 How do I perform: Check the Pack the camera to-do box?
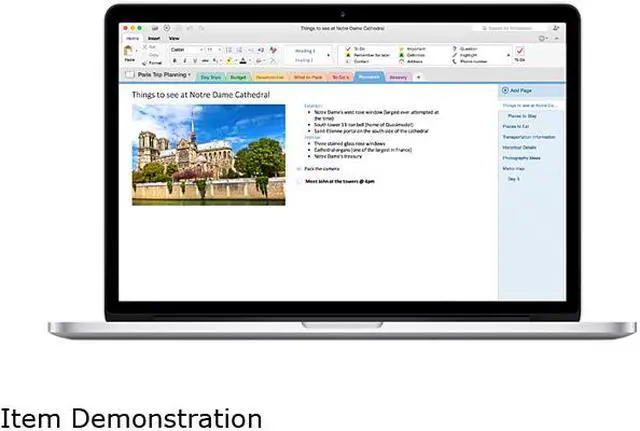tap(299, 169)
